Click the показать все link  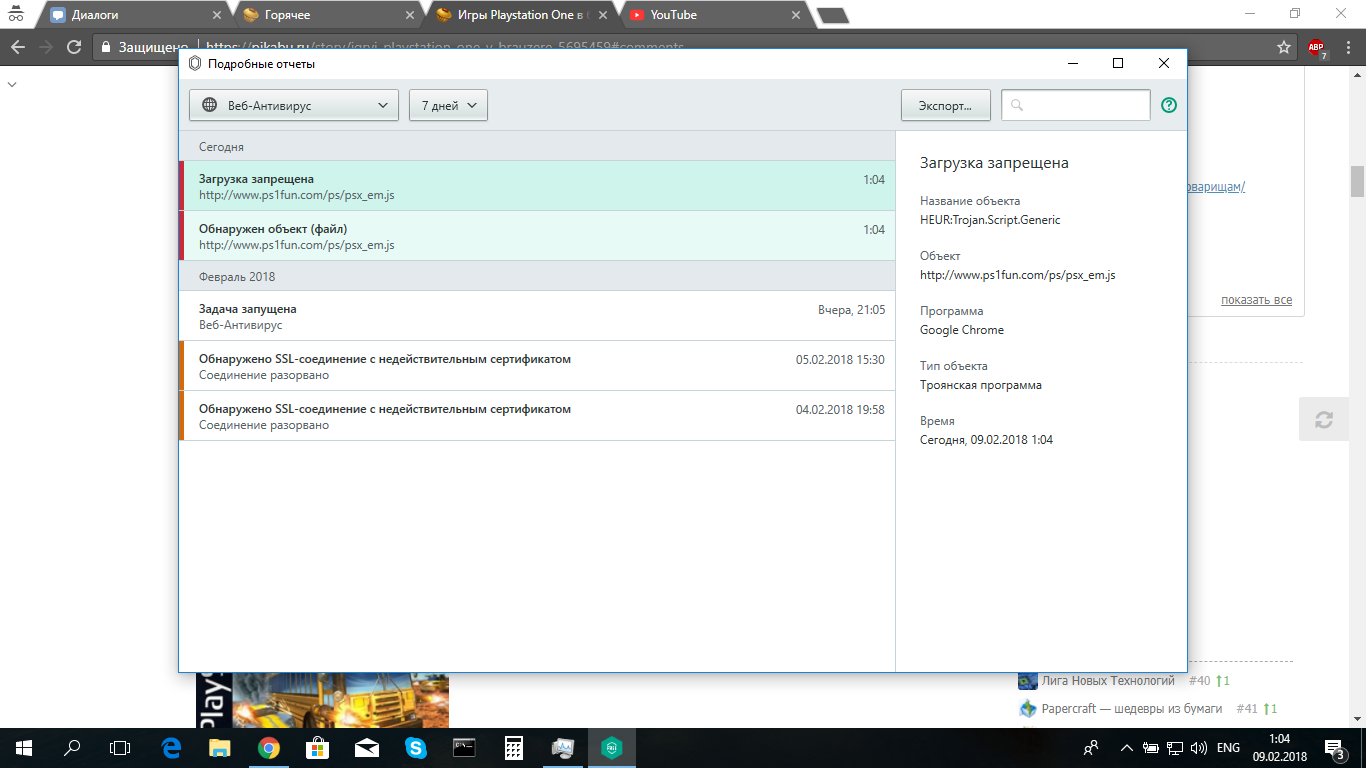[1256, 300]
